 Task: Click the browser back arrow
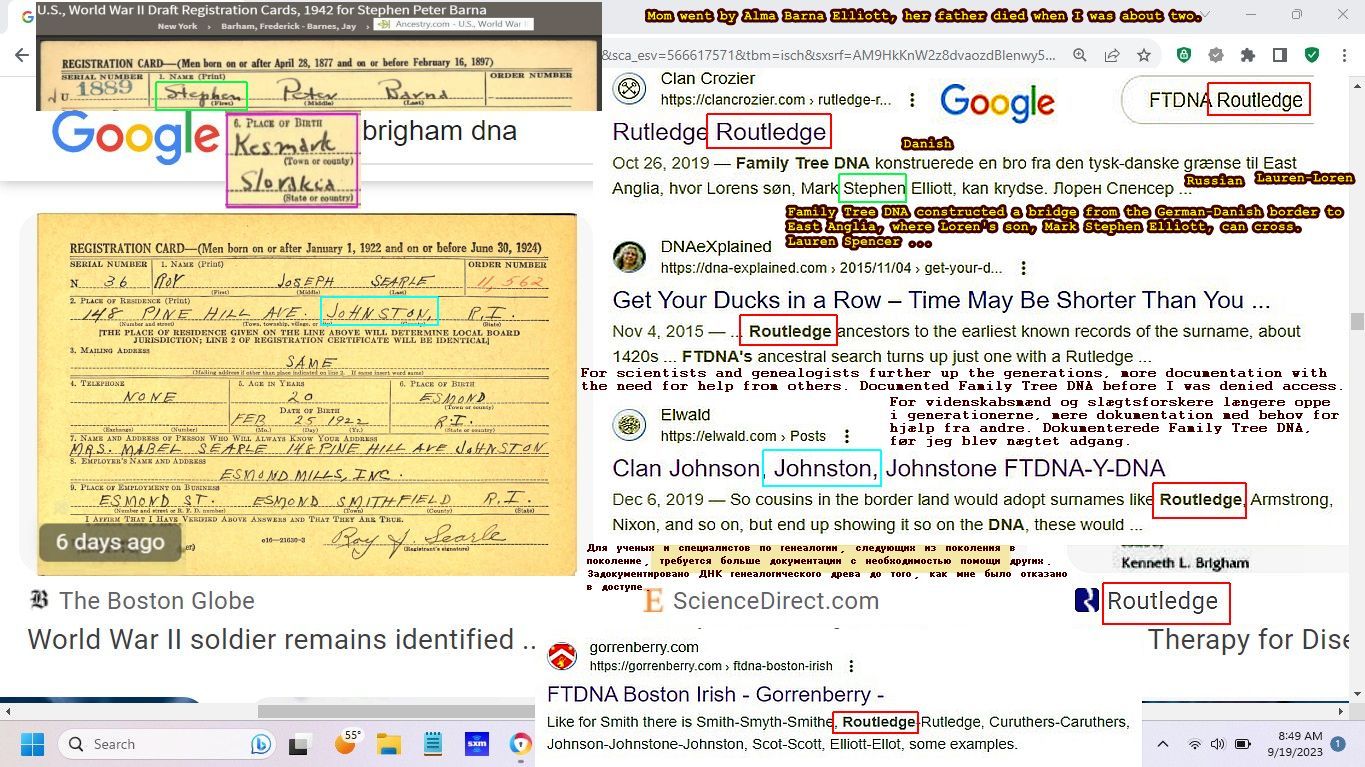coord(22,55)
